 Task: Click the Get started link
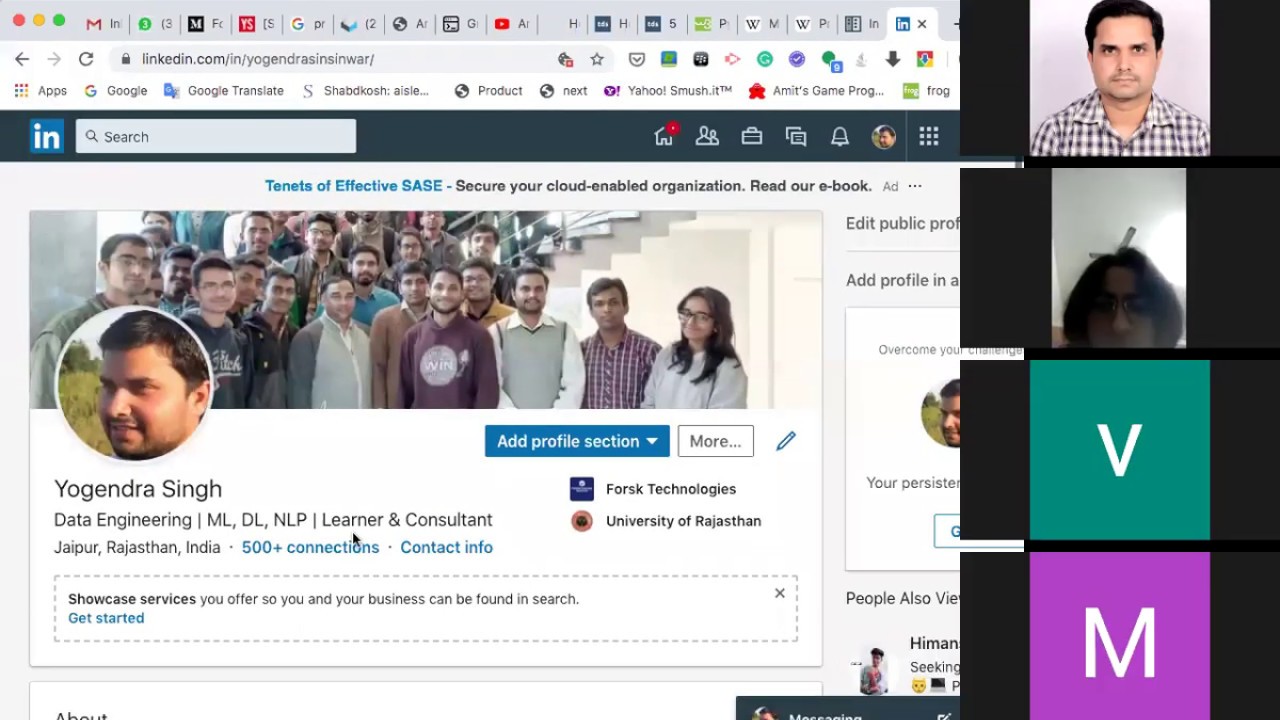(106, 618)
